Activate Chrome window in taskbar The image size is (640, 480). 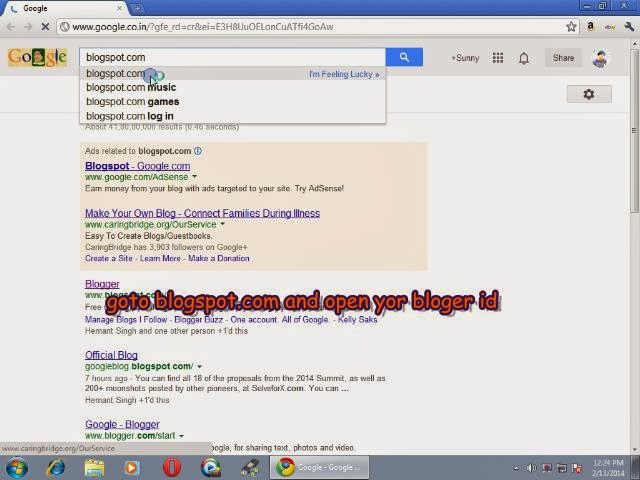pos(319,467)
